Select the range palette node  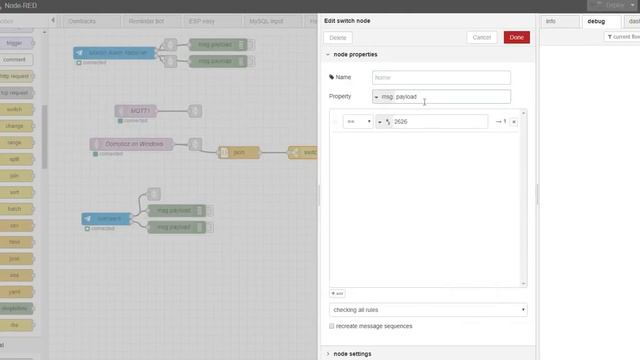click(16, 142)
